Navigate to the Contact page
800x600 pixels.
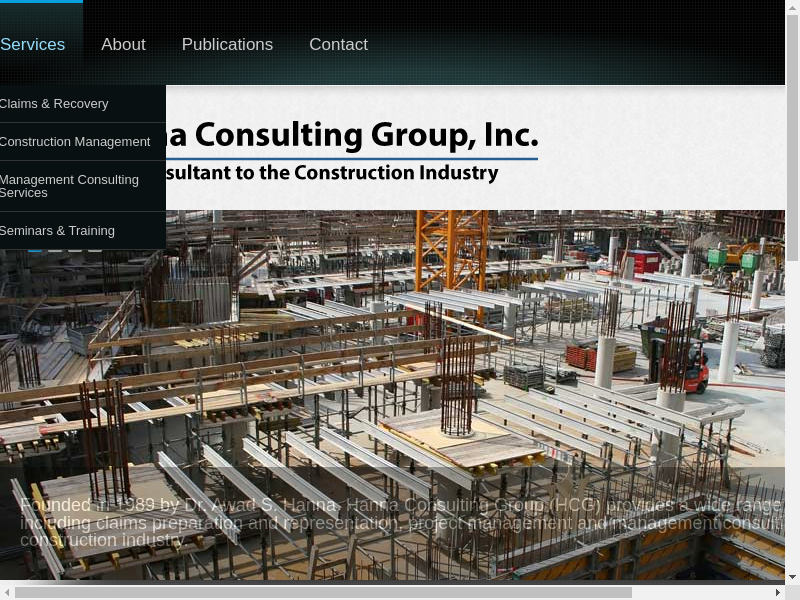338,44
